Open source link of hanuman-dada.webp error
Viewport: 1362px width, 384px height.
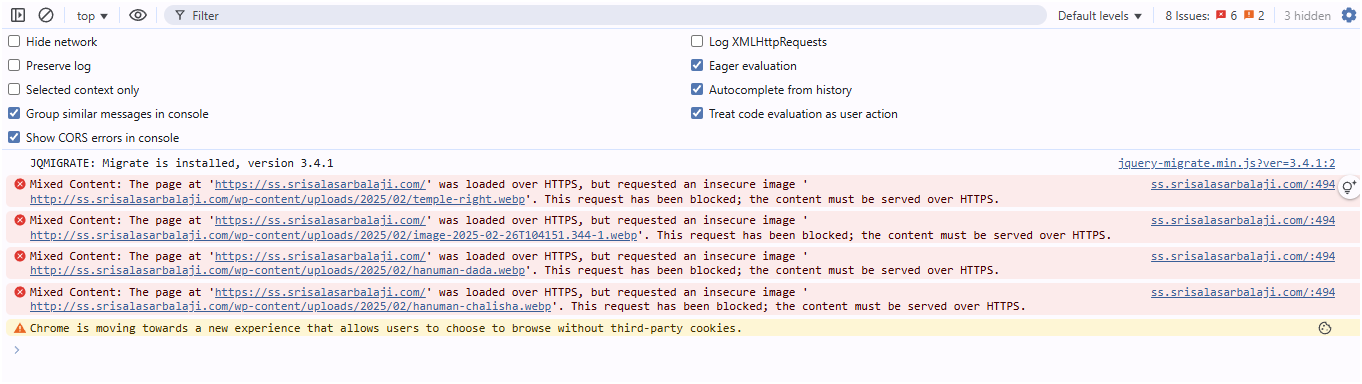[1243, 256]
